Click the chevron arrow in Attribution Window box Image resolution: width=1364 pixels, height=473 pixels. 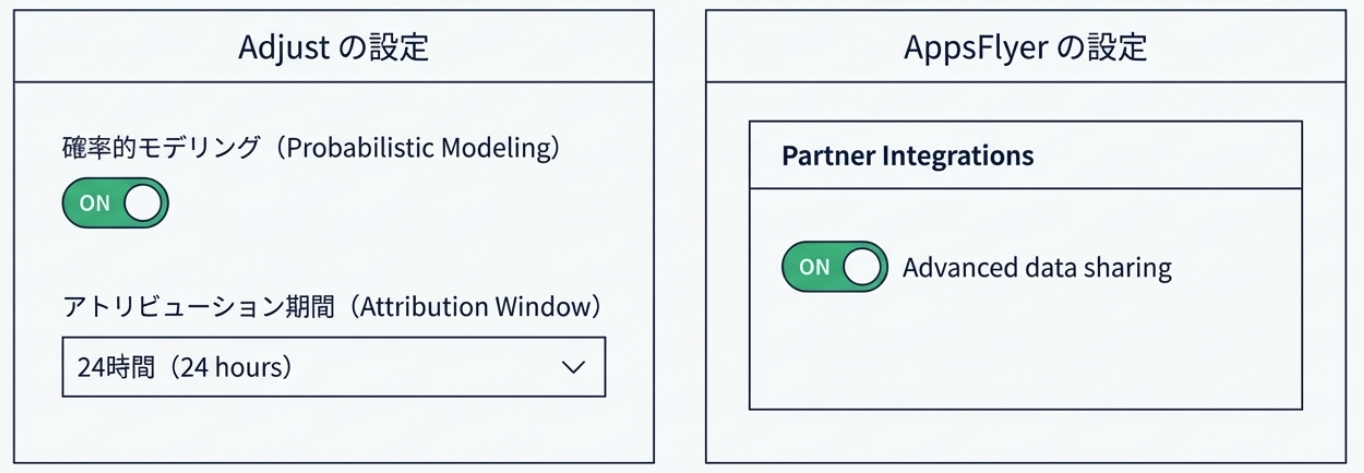pos(573,367)
